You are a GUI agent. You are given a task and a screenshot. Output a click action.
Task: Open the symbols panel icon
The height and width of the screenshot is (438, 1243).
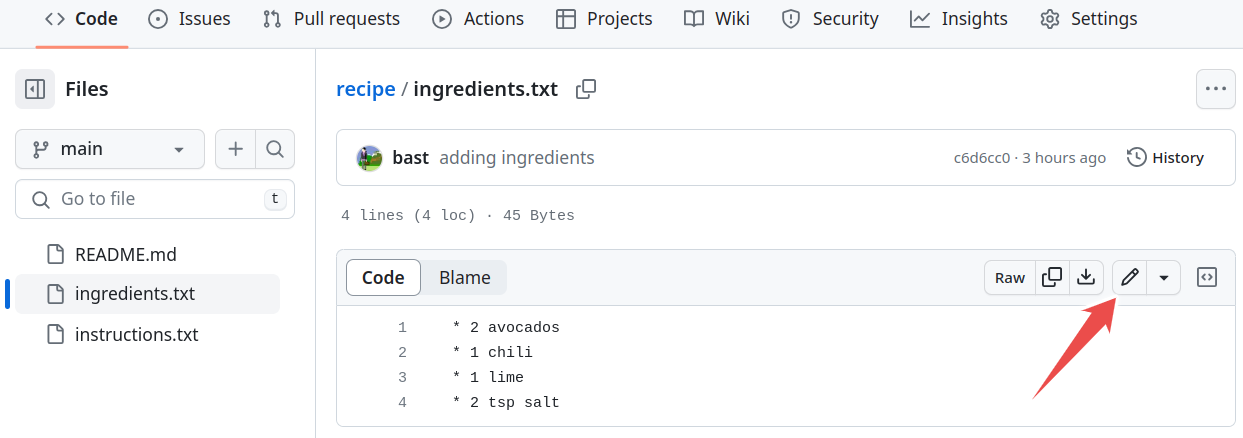1207,278
